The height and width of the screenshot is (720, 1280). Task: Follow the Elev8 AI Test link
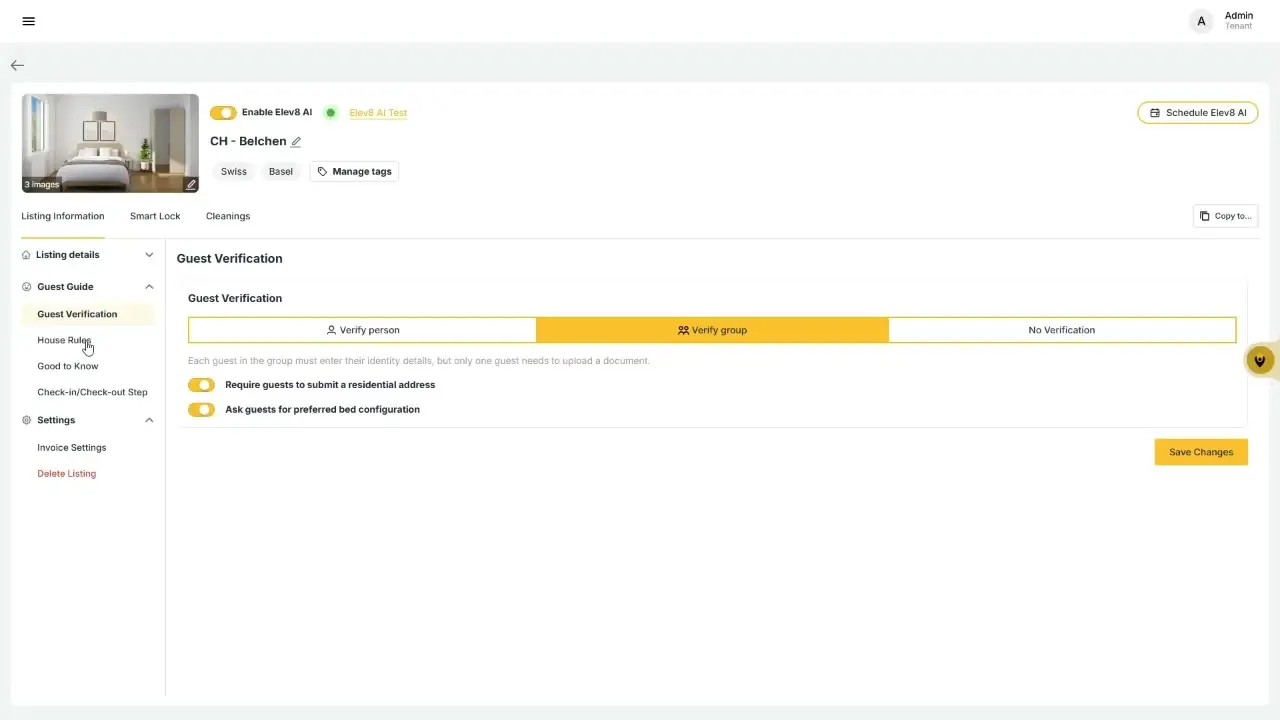pos(378,113)
